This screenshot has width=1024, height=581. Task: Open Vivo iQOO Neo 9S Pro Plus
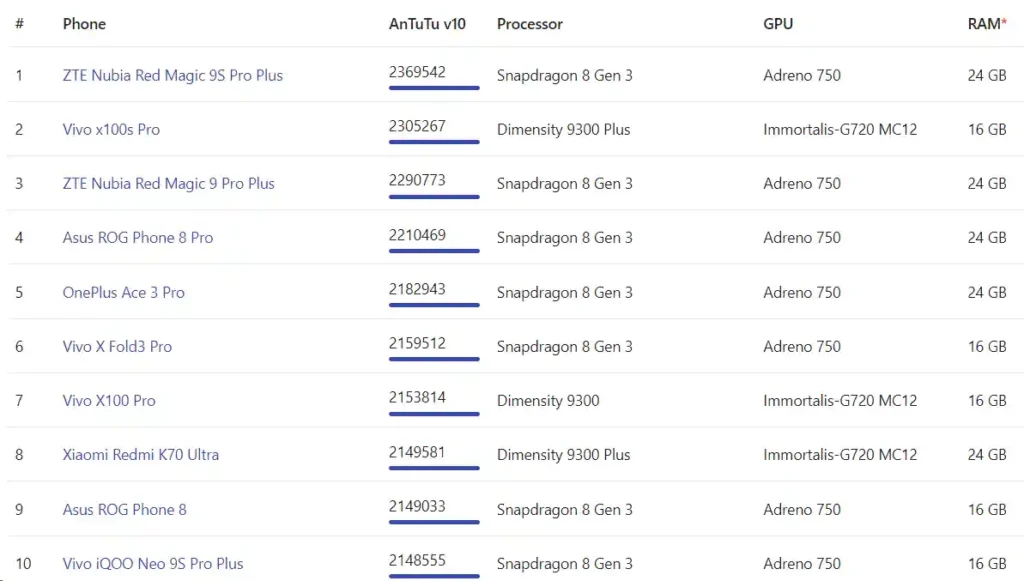[x=153, y=563]
